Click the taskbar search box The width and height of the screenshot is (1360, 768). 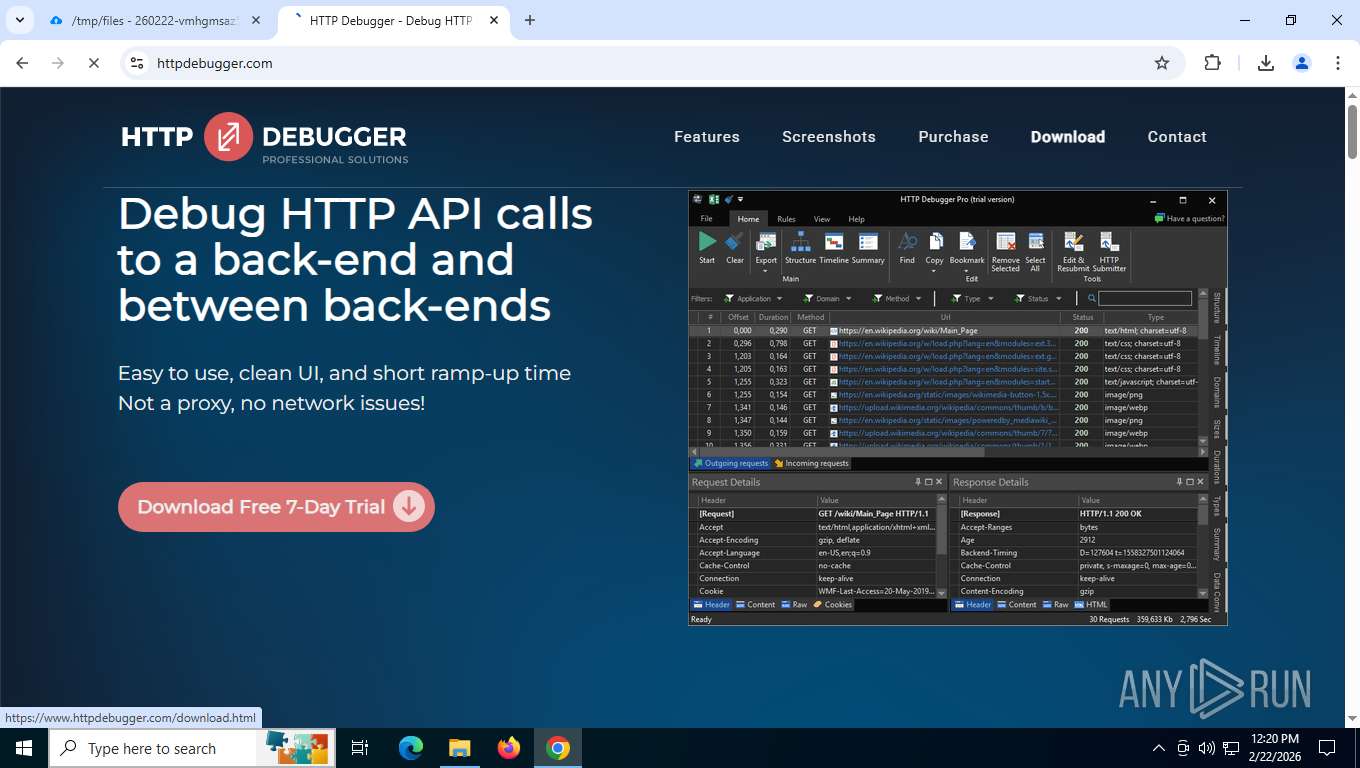[x=190, y=748]
